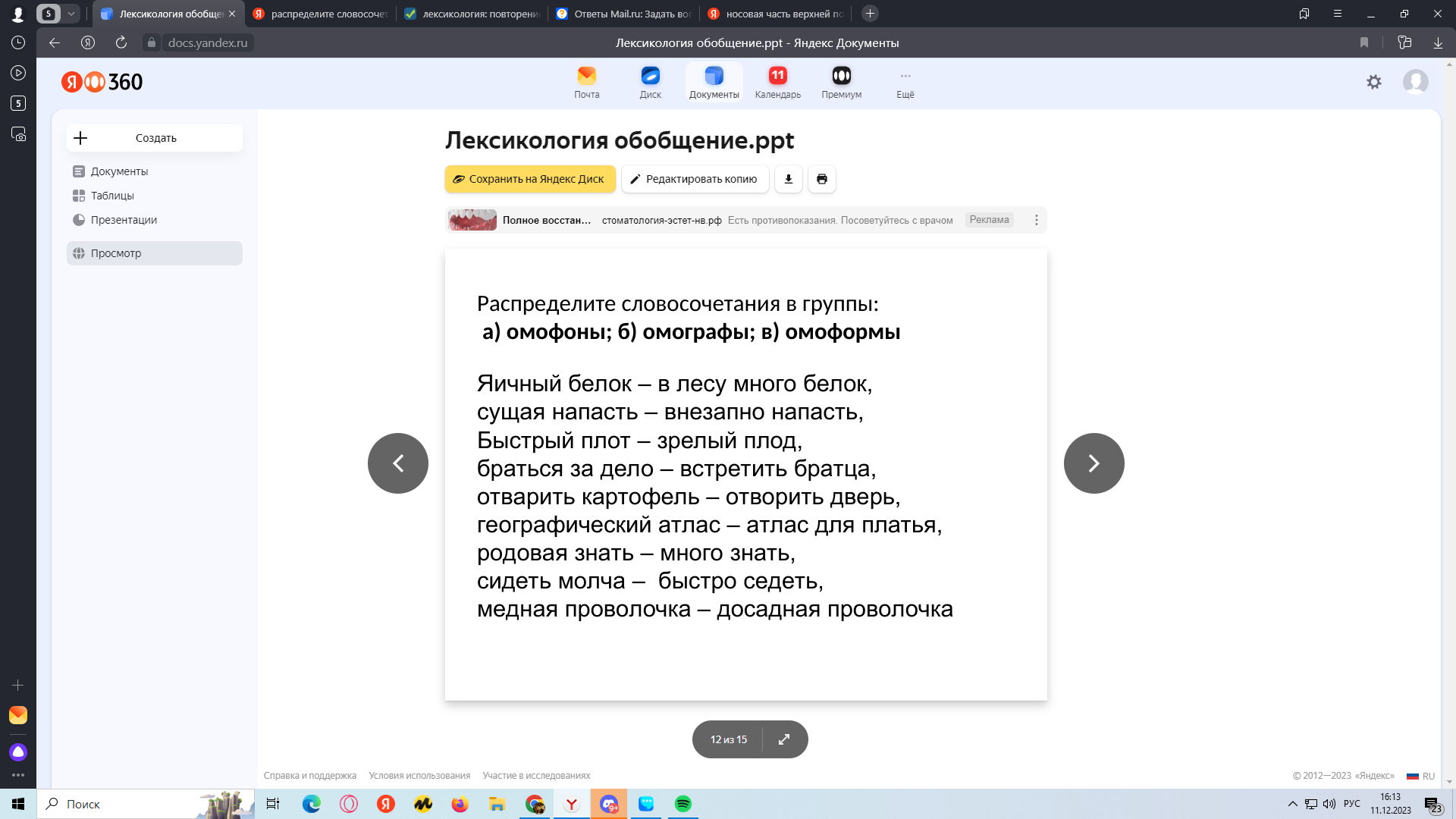This screenshot has height=819, width=1456.
Task: Download the presentation file
Action: pyautogui.click(x=788, y=179)
